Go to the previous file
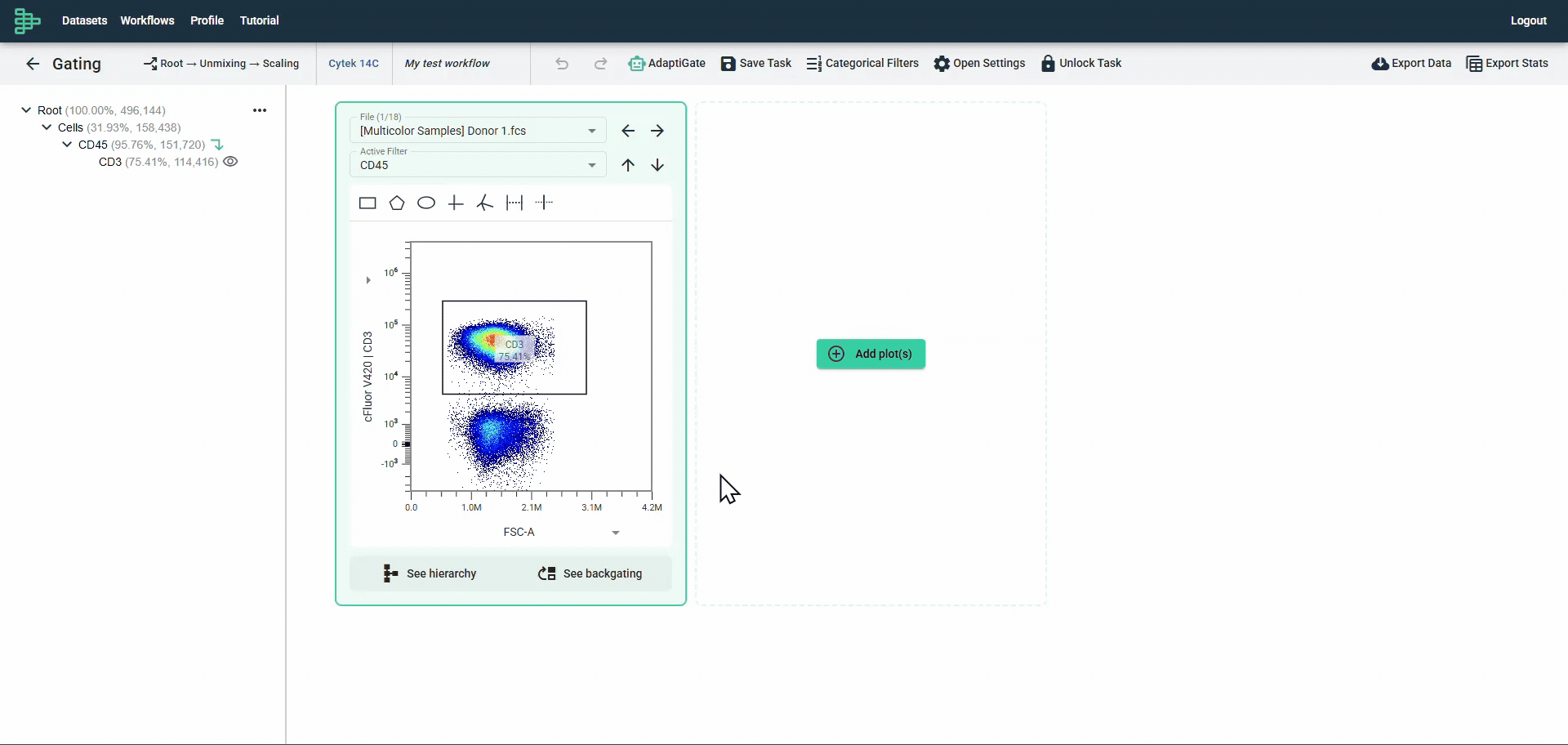 628,131
